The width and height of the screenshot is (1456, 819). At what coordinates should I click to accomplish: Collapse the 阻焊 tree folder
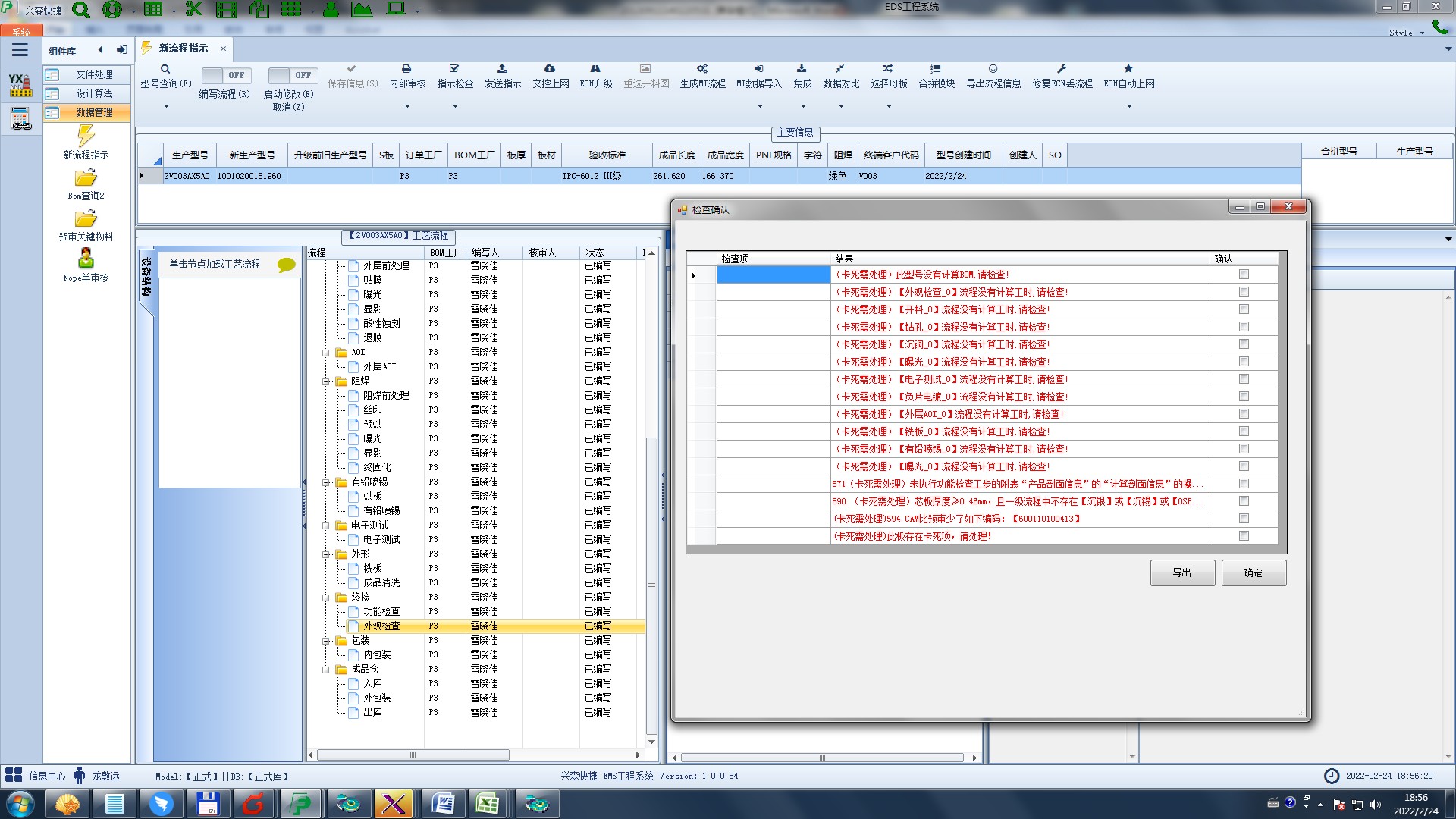click(326, 381)
